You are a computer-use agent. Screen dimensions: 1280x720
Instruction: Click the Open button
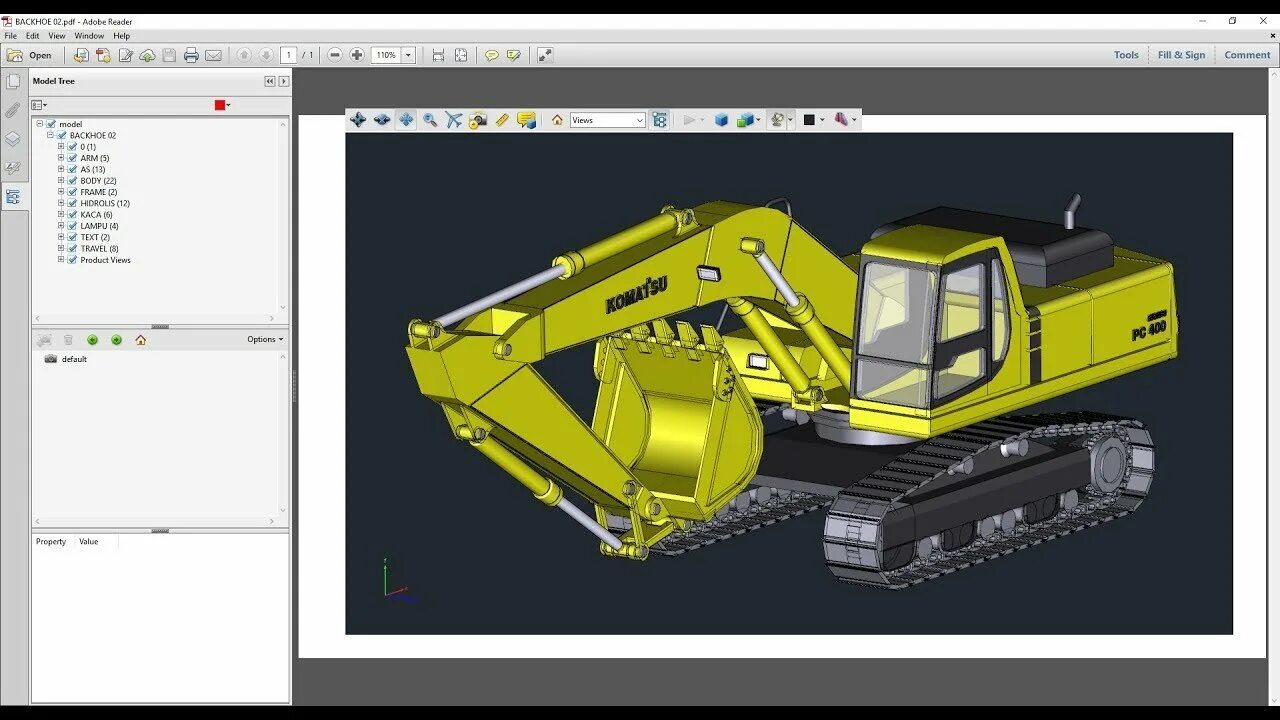click(30, 55)
